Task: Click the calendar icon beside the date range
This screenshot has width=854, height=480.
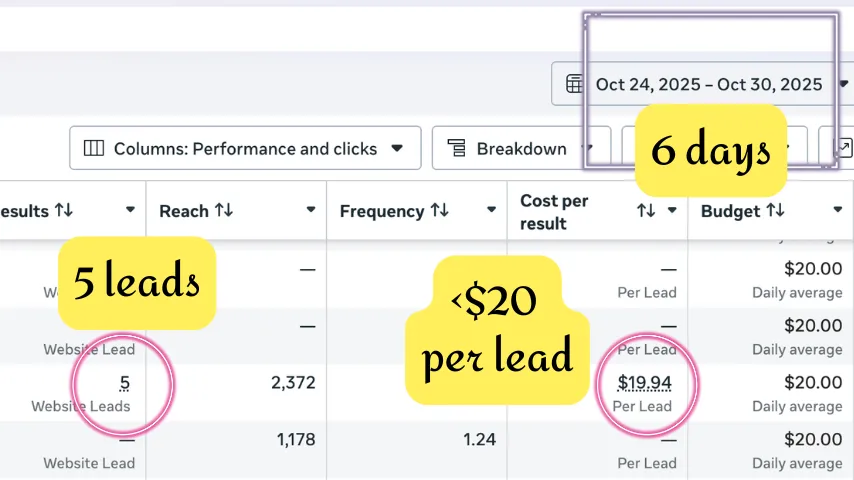Action: coord(575,85)
